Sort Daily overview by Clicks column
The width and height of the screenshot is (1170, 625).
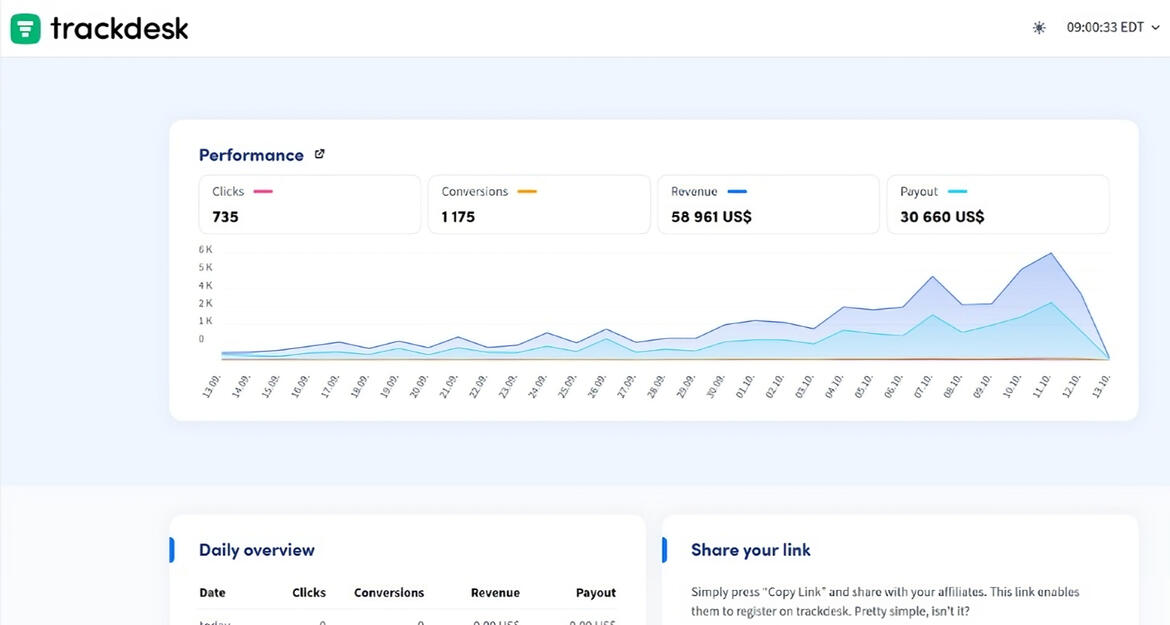point(309,592)
